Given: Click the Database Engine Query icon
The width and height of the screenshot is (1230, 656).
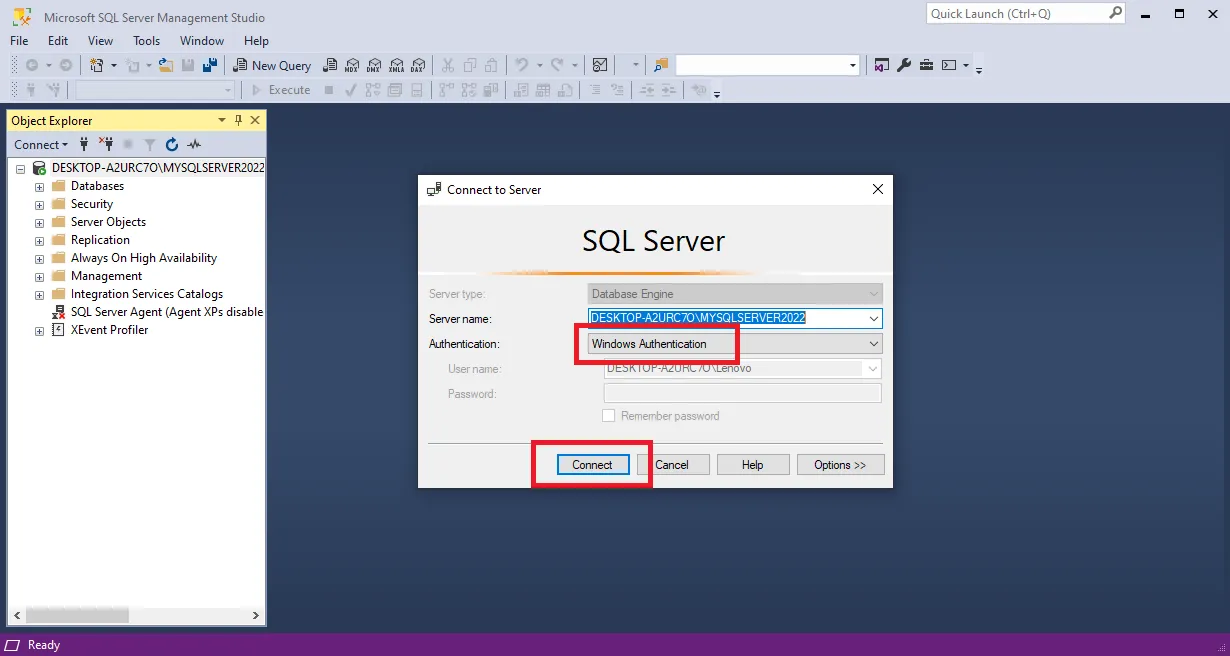Looking at the screenshot, I should click(x=330, y=65).
